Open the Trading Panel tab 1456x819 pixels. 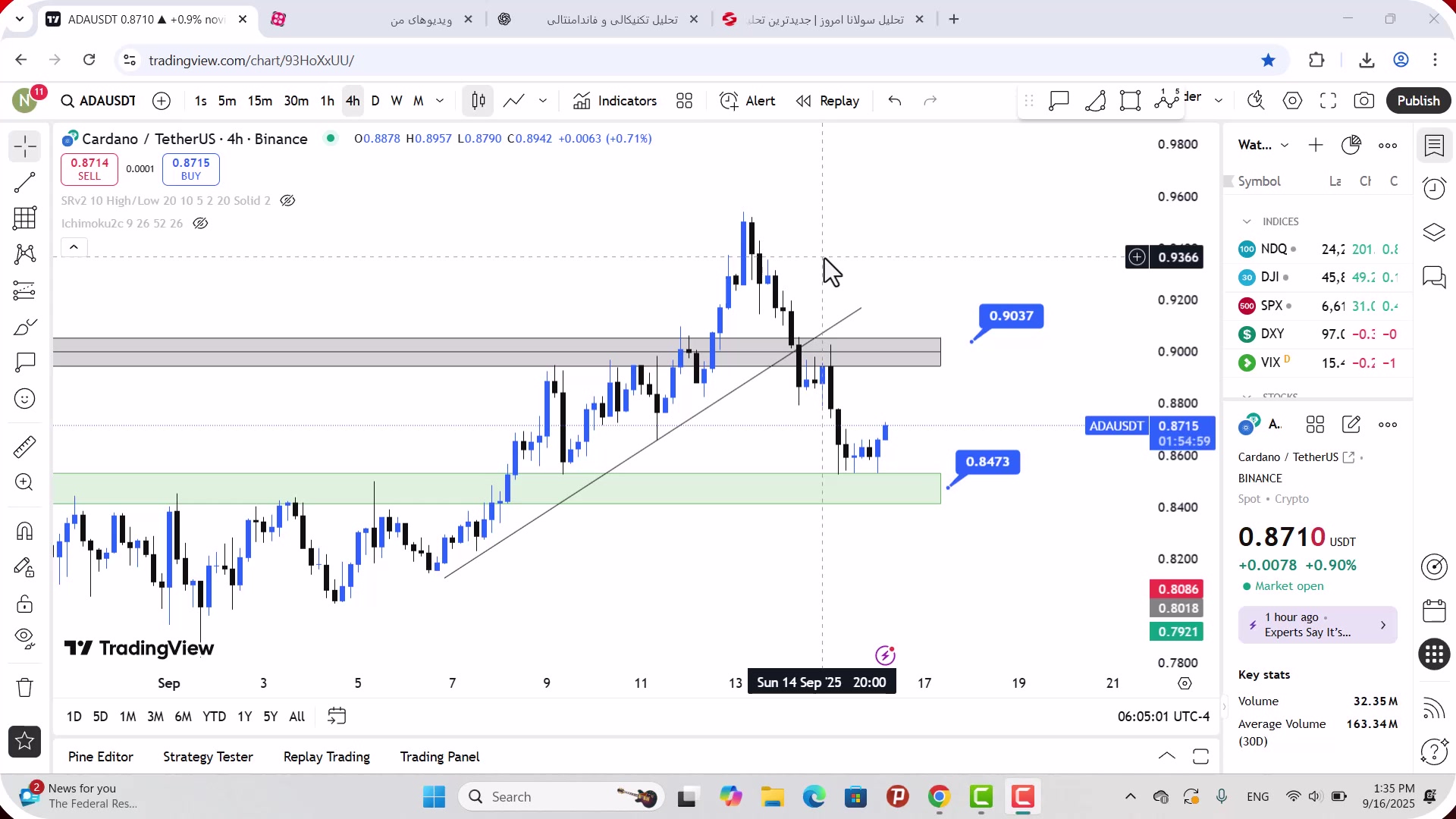[x=440, y=757]
